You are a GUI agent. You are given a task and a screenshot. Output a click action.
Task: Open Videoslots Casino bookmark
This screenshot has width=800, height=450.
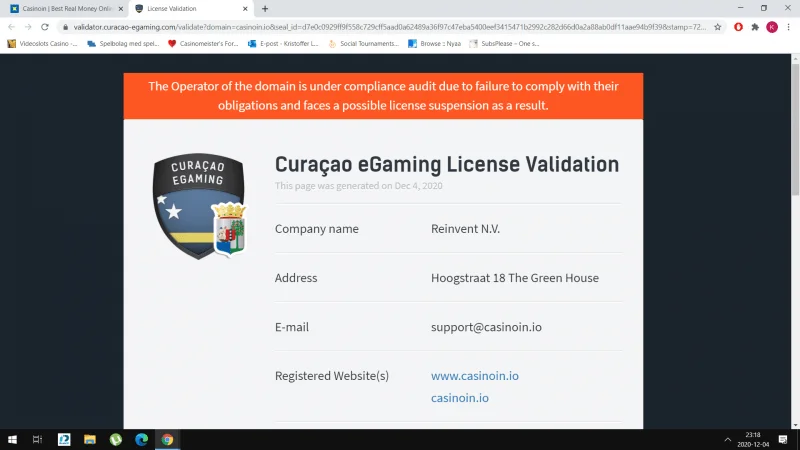pyautogui.click(x=42, y=44)
